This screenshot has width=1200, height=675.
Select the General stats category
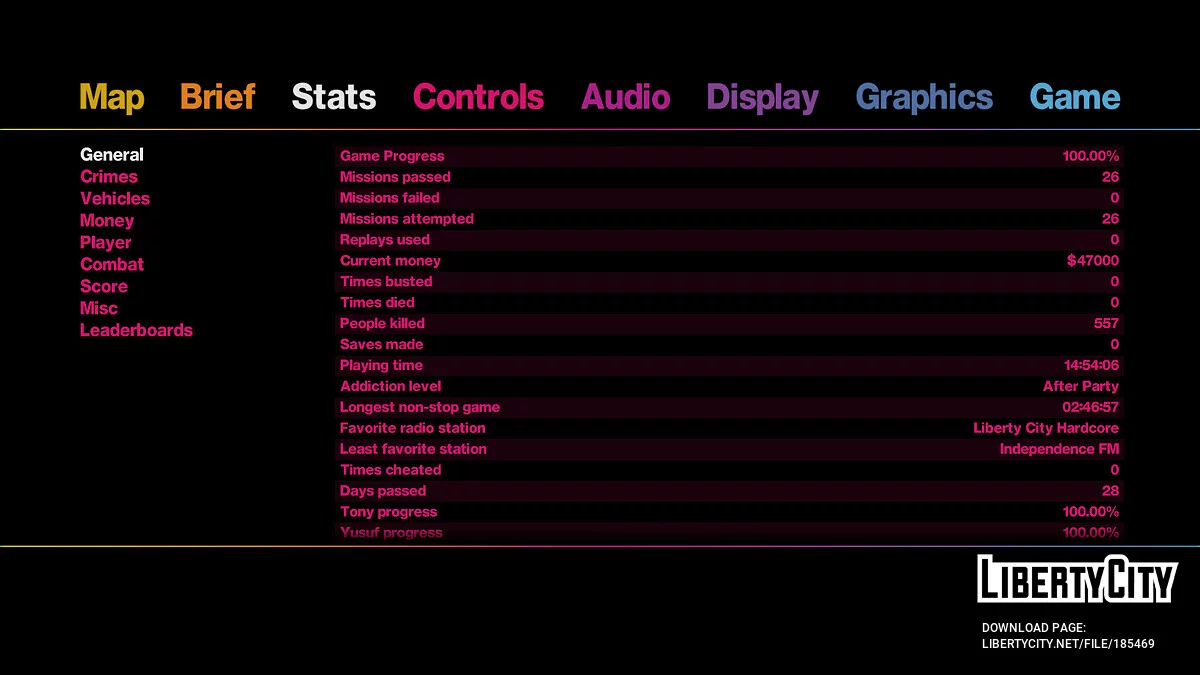[x=111, y=154]
